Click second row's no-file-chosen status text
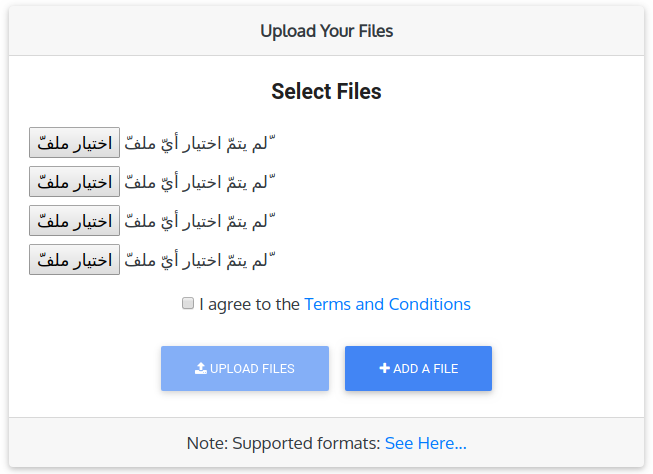This screenshot has width=653, height=474. tap(198, 182)
